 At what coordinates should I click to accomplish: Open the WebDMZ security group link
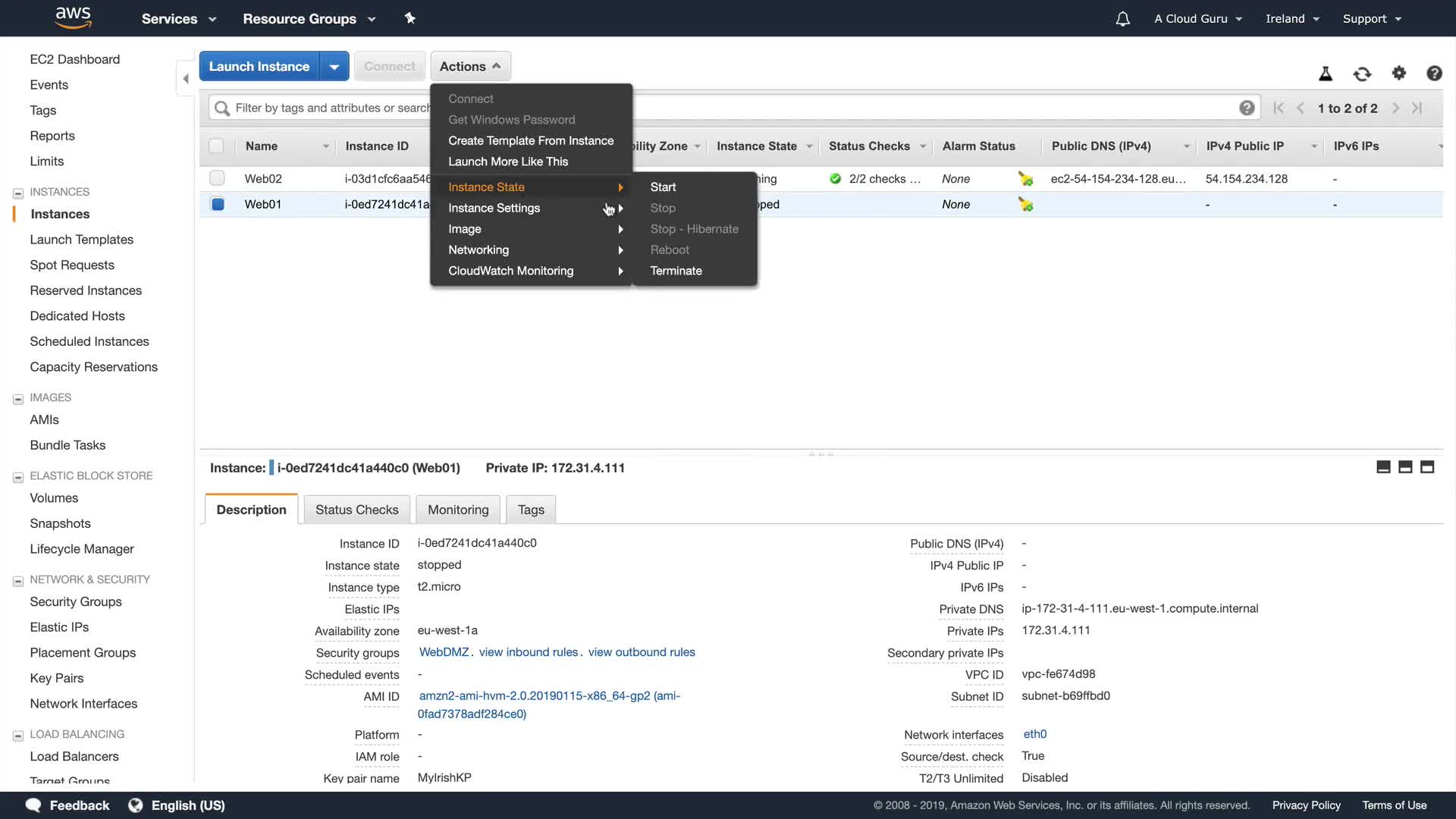click(x=444, y=652)
